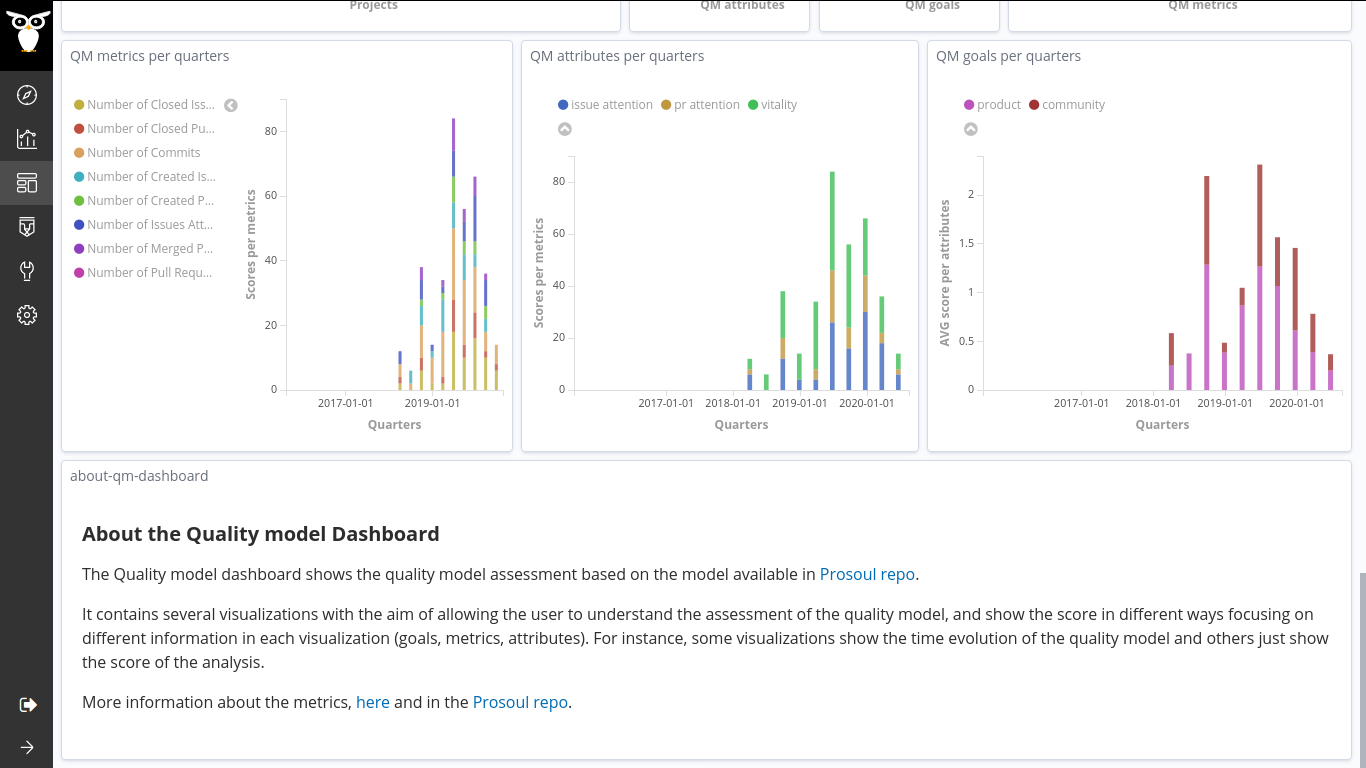Toggle vitality legend entry
The image size is (1366, 768).
point(772,105)
